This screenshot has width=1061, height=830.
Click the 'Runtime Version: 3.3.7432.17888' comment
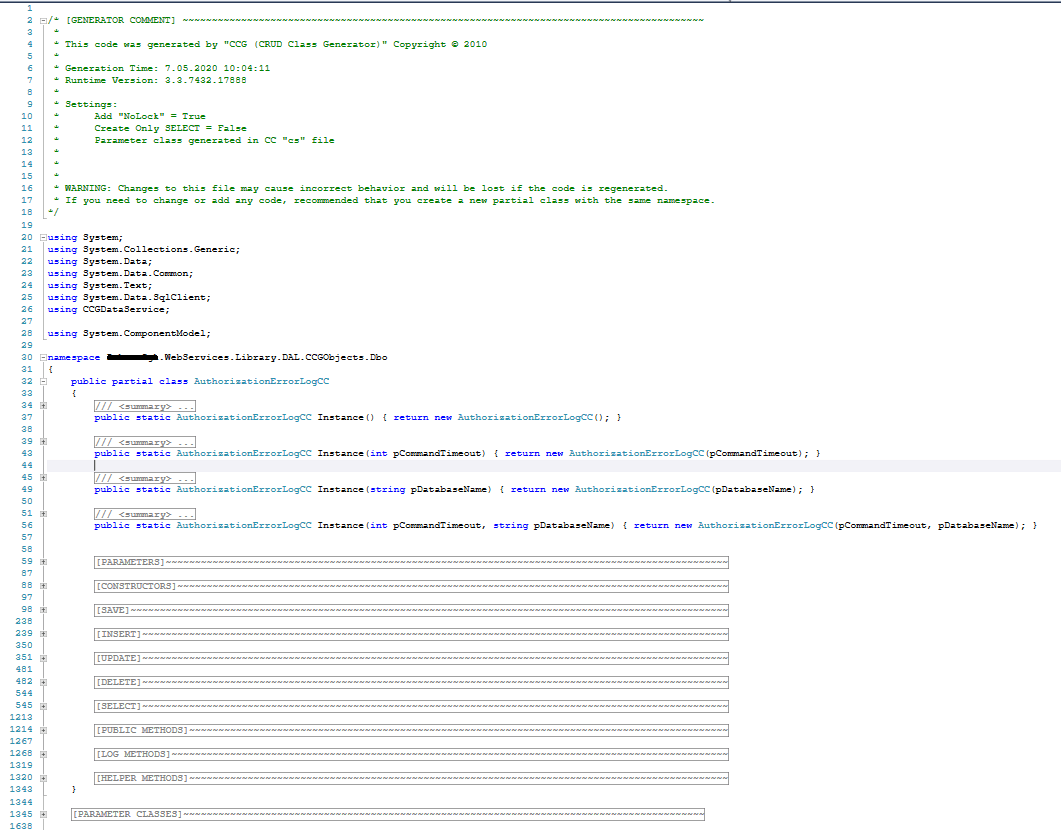[x=156, y=80]
